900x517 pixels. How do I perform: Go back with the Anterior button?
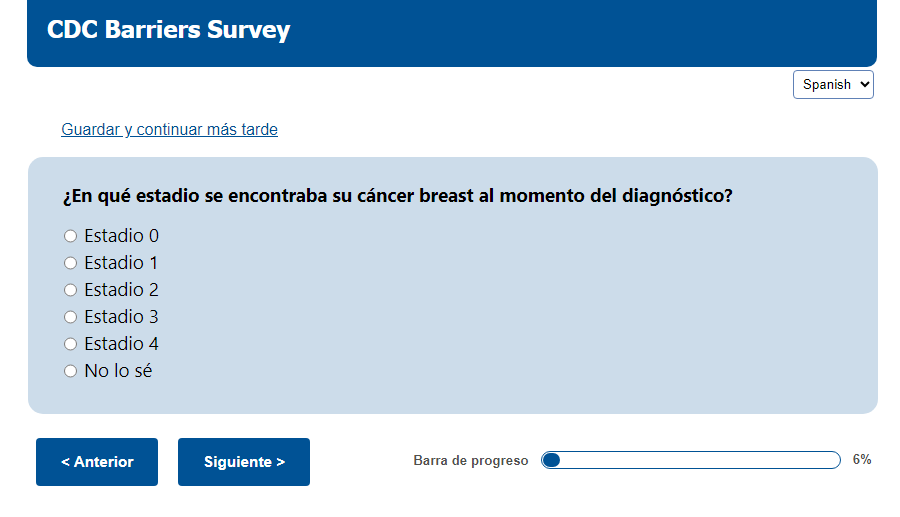pos(97,462)
